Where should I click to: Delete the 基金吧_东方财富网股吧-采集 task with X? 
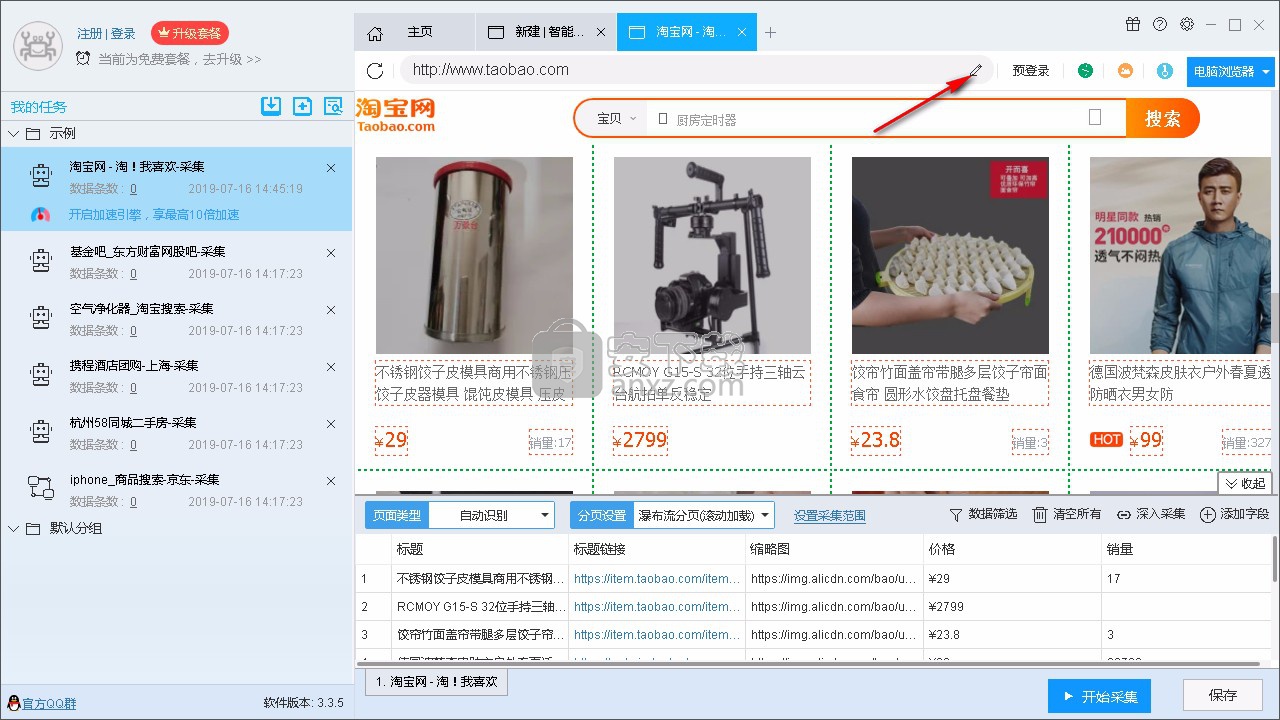tap(331, 253)
